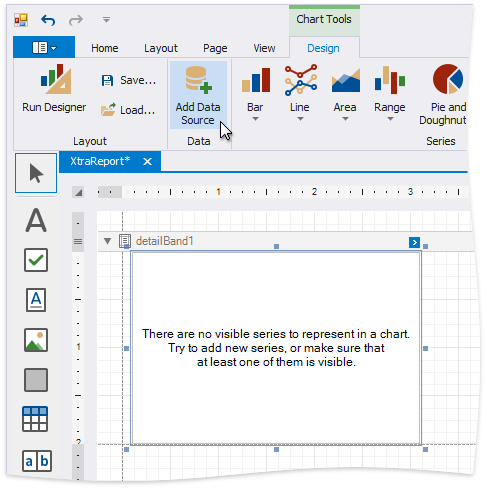Click the chart's left middle sizing handle
This screenshot has height=489, width=487.
126,348
